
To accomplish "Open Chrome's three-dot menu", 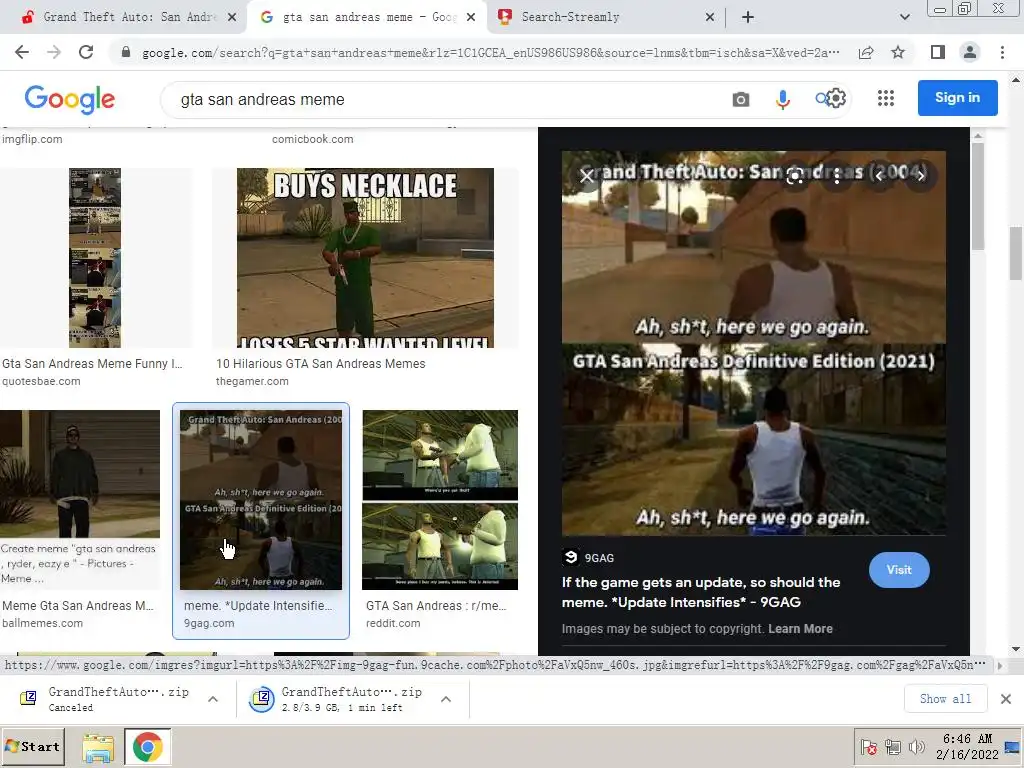I will pos(1002,52).
